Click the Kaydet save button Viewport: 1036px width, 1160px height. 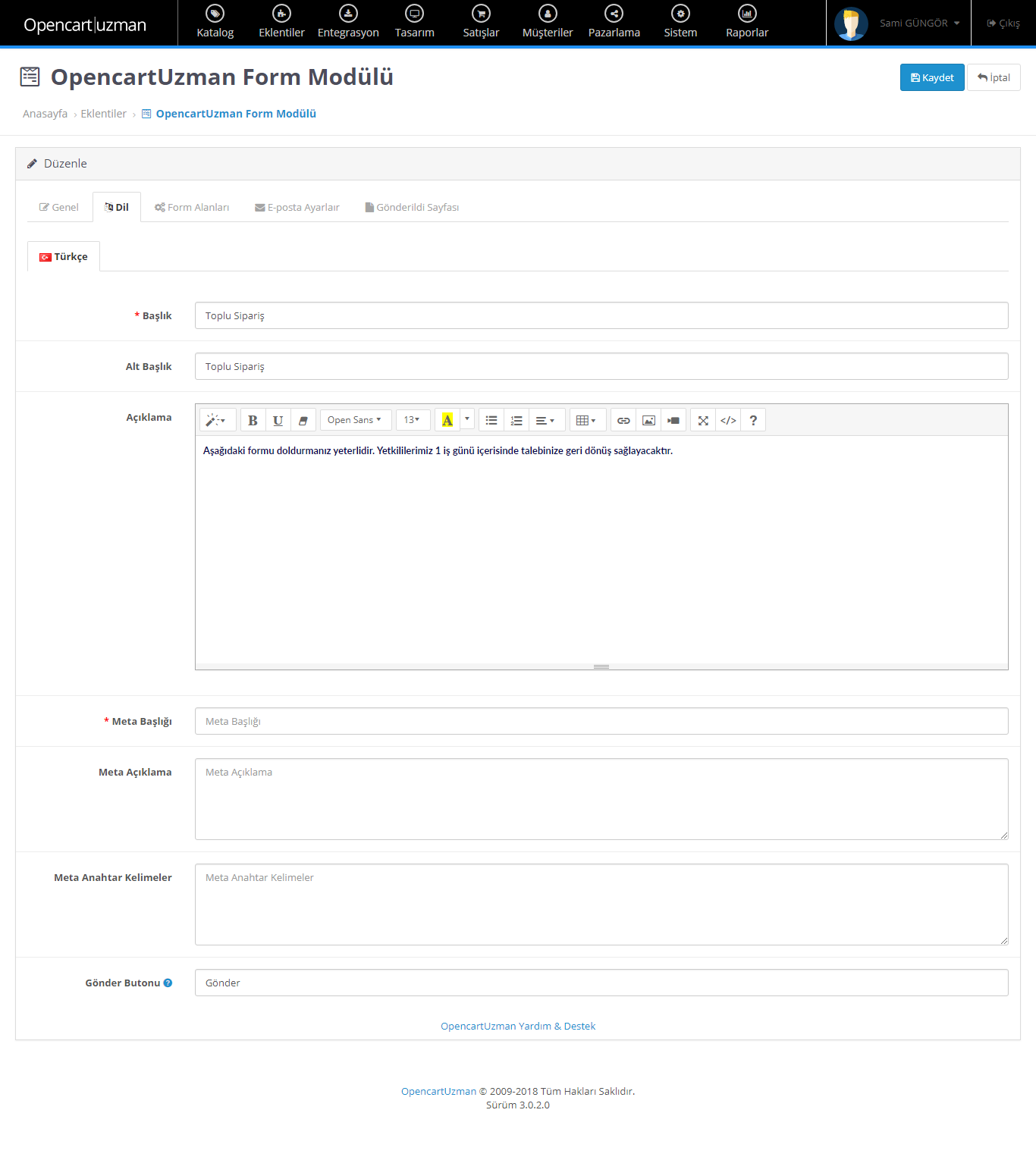pos(932,77)
